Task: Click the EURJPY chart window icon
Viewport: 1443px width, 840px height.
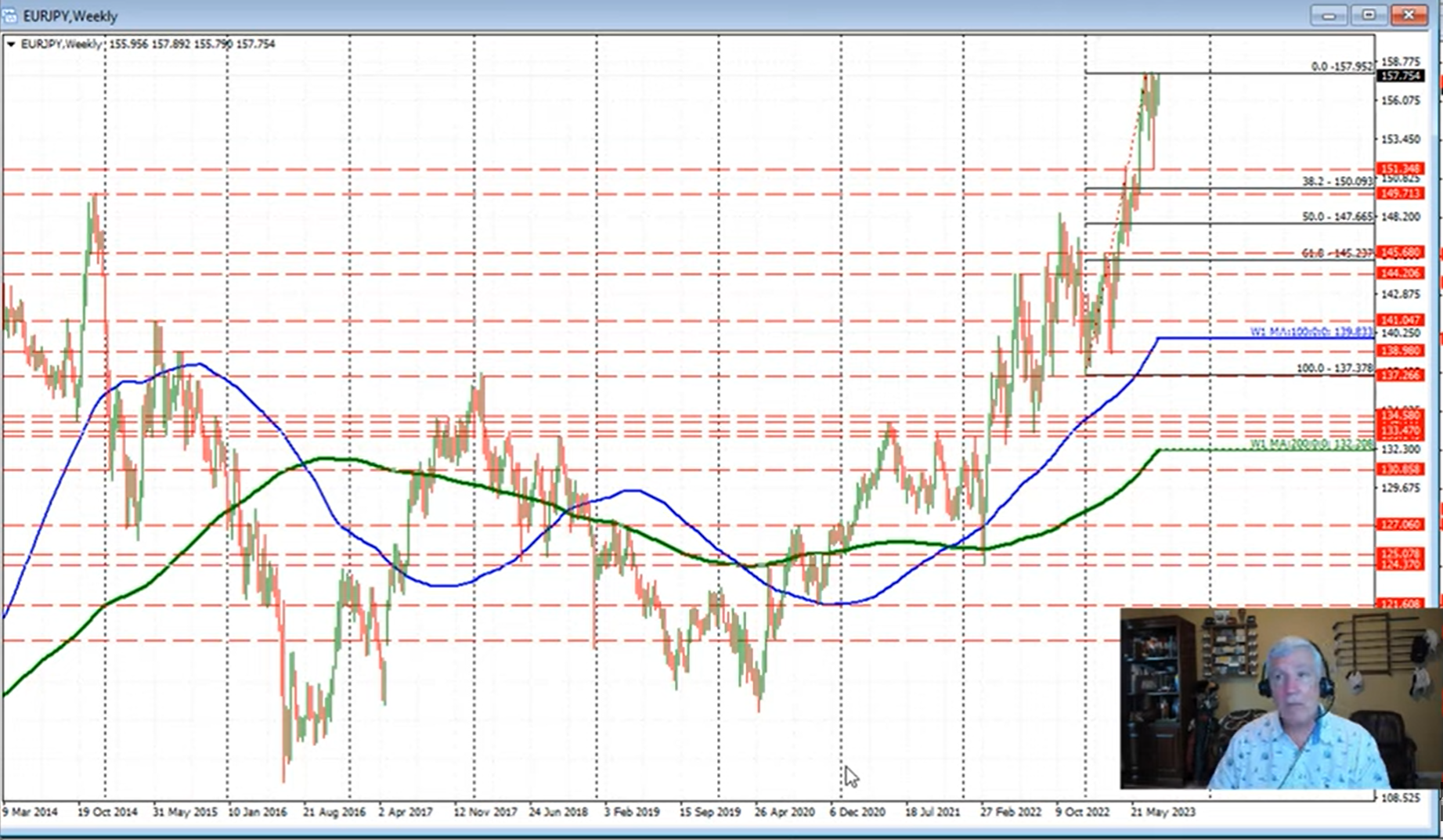Action: point(9,16)
